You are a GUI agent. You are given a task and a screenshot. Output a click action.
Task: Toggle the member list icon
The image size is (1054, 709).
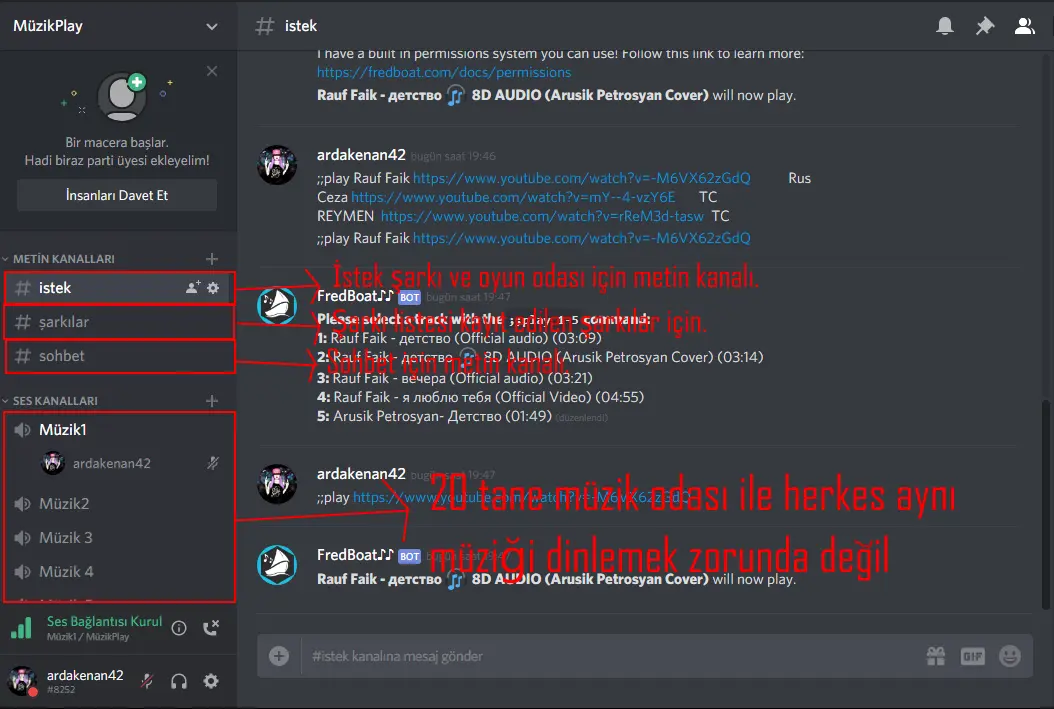1024,26
